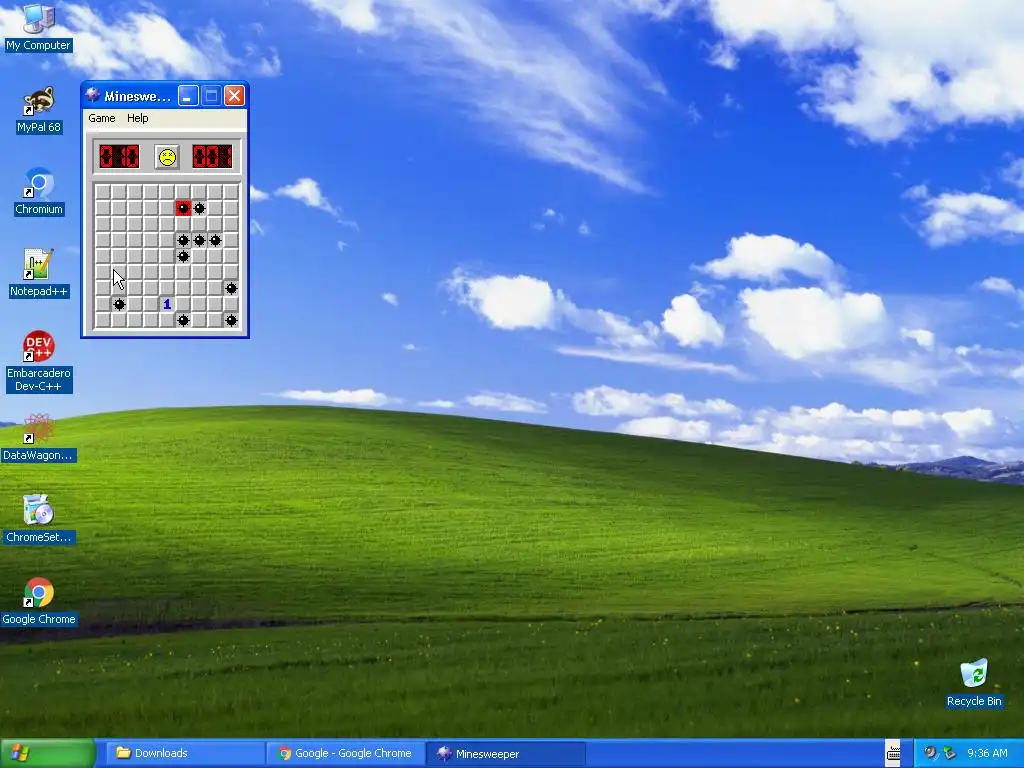1024x768 pixels.
Task: Click the bottom-row mine nearest the blue 1
Action: 183,320
